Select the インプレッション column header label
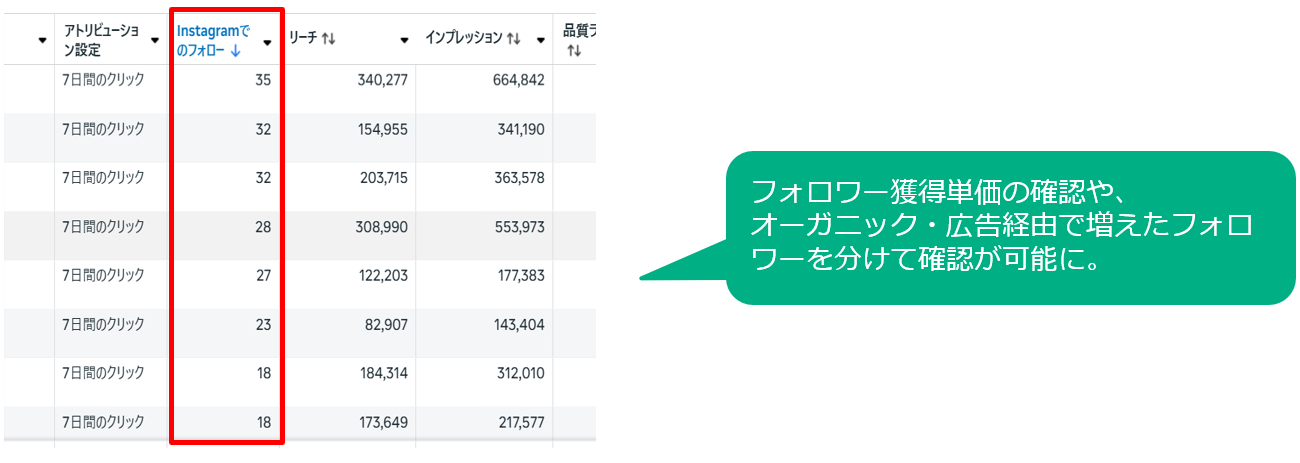1300x463 pixels. pos(464,39)
